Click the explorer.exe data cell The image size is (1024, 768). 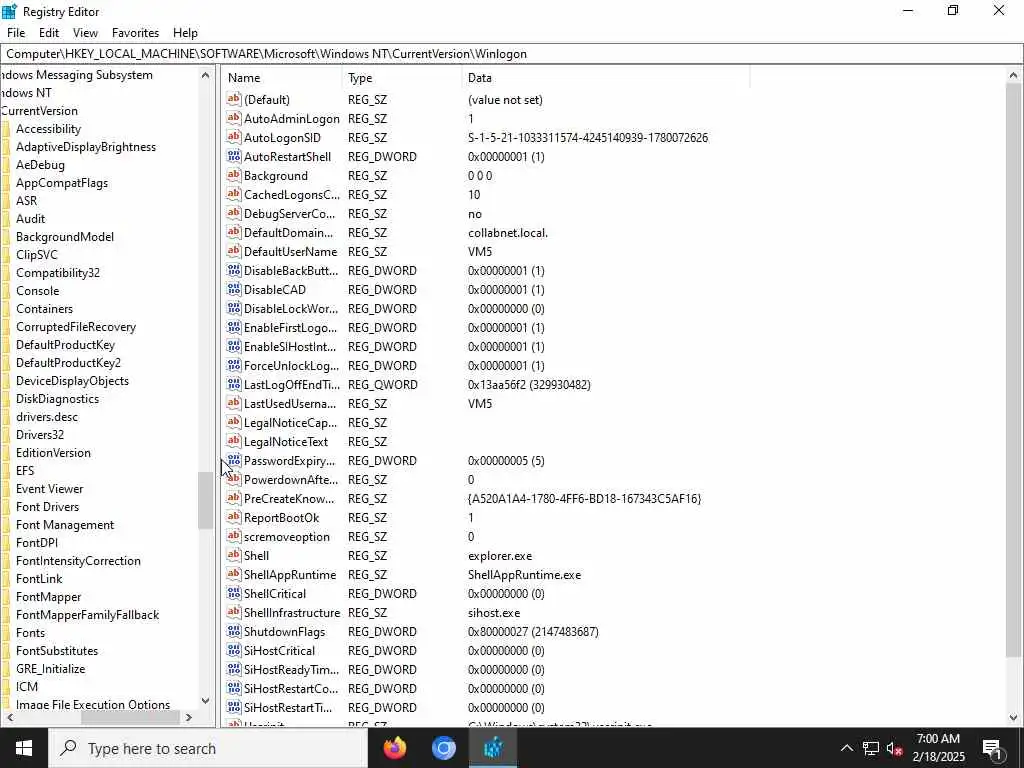point(500,555)
